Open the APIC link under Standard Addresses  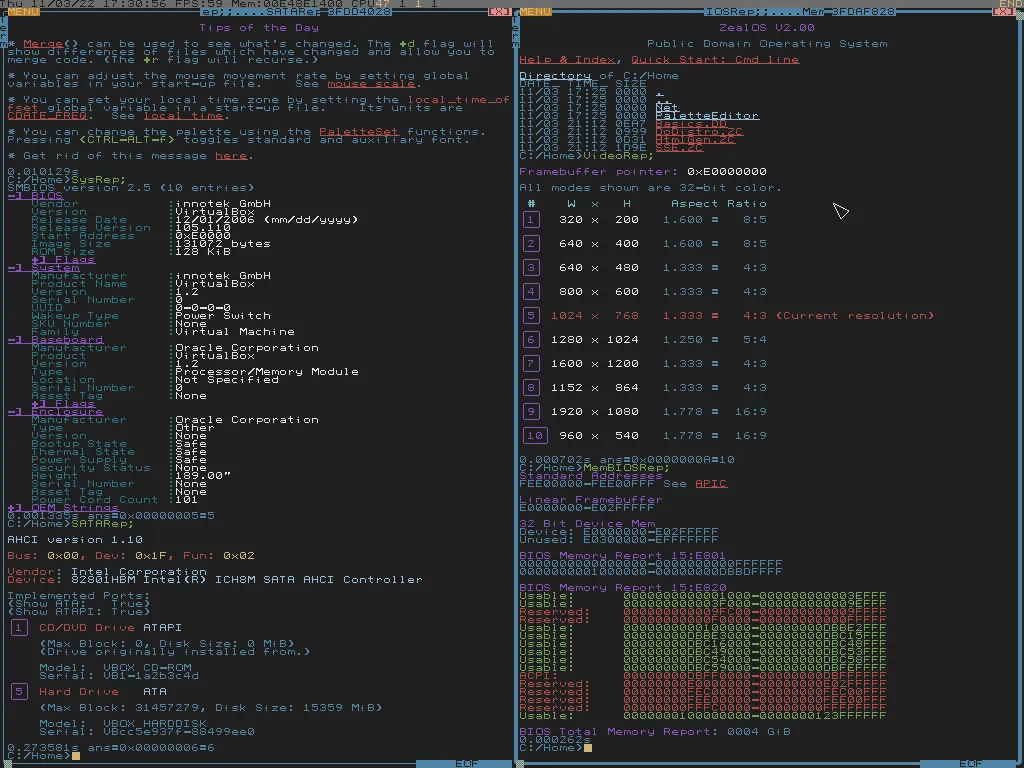coord(712,483)
